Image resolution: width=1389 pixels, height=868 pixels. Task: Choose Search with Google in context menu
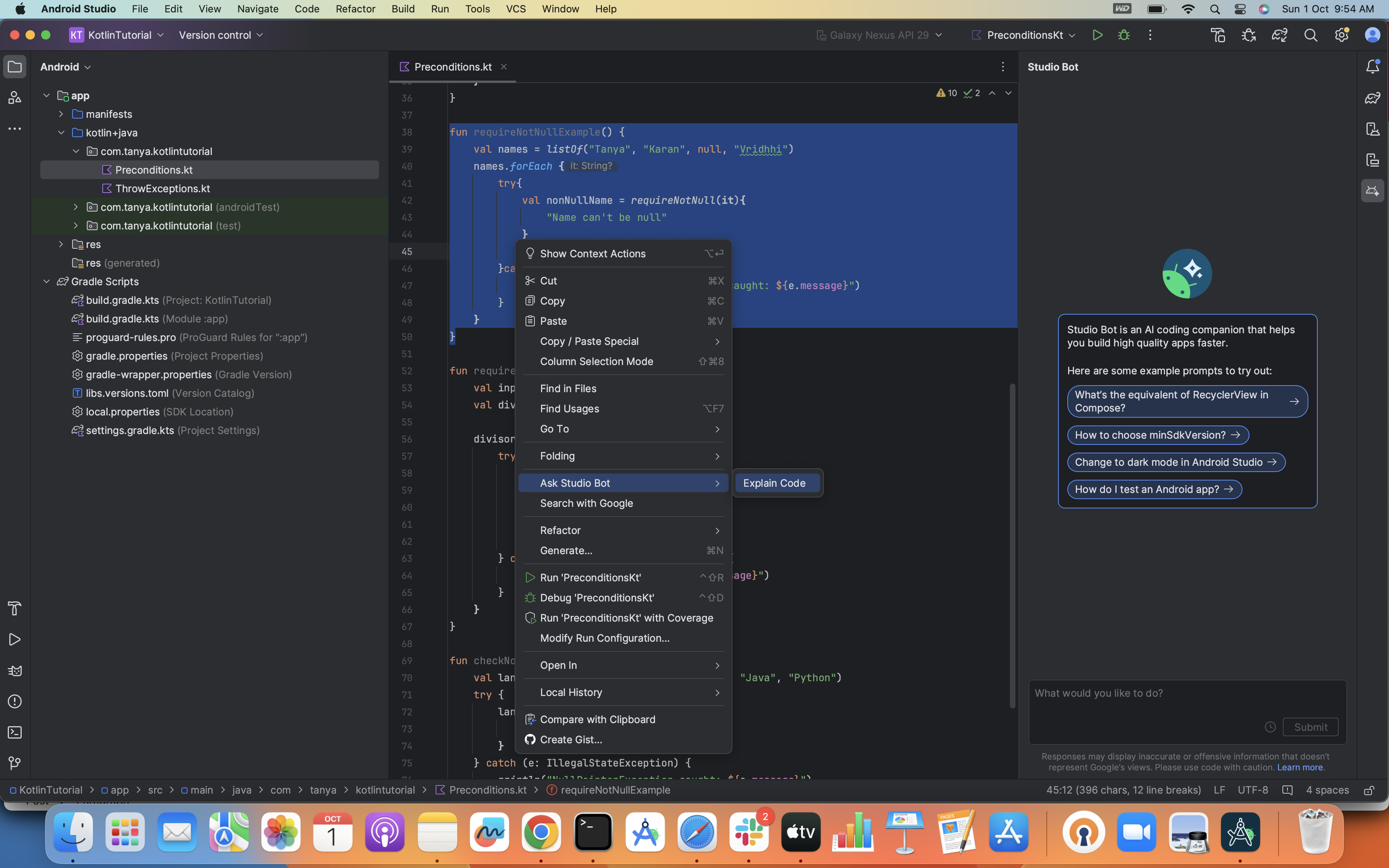[x=623, y=503]
